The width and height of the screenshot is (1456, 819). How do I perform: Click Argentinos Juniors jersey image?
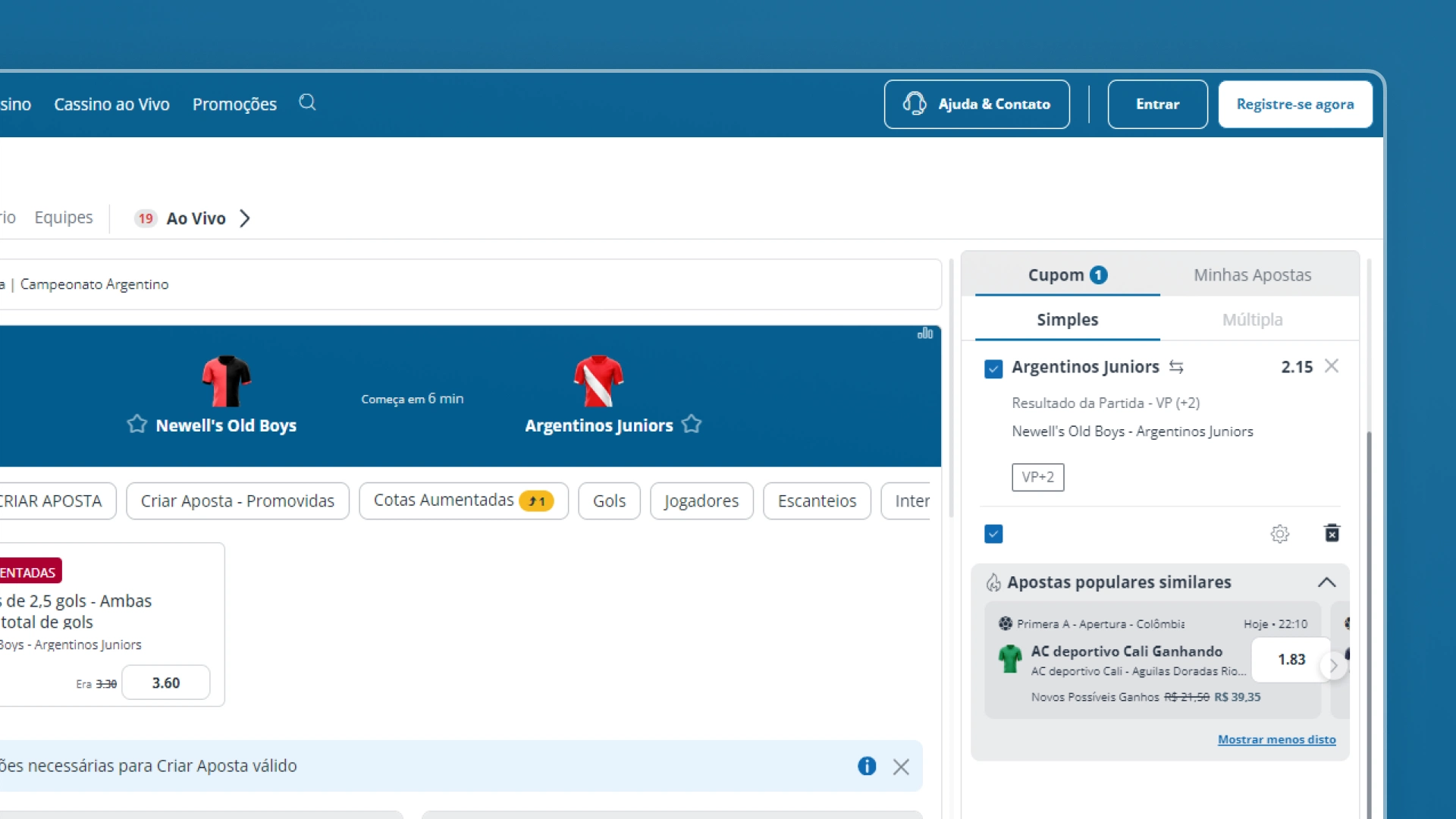(x=598, y=381)
